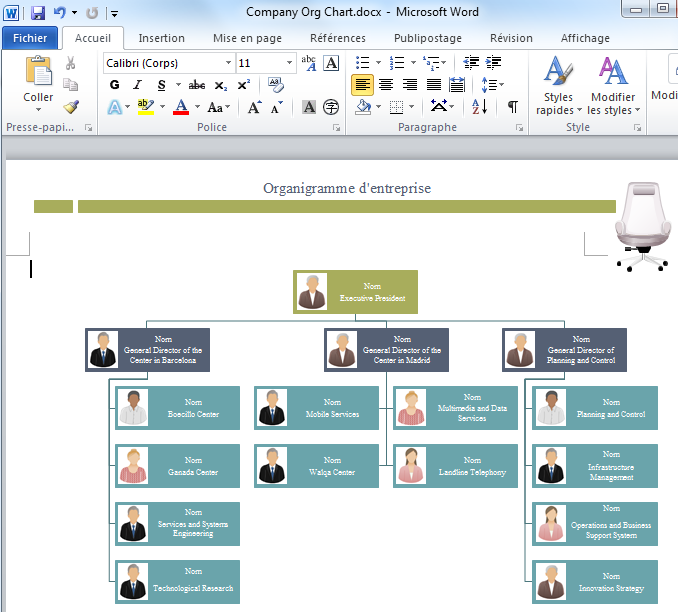
Task: Click the Shading paint bucket icon
Action: pyautogui.click(x=363, y=107)
